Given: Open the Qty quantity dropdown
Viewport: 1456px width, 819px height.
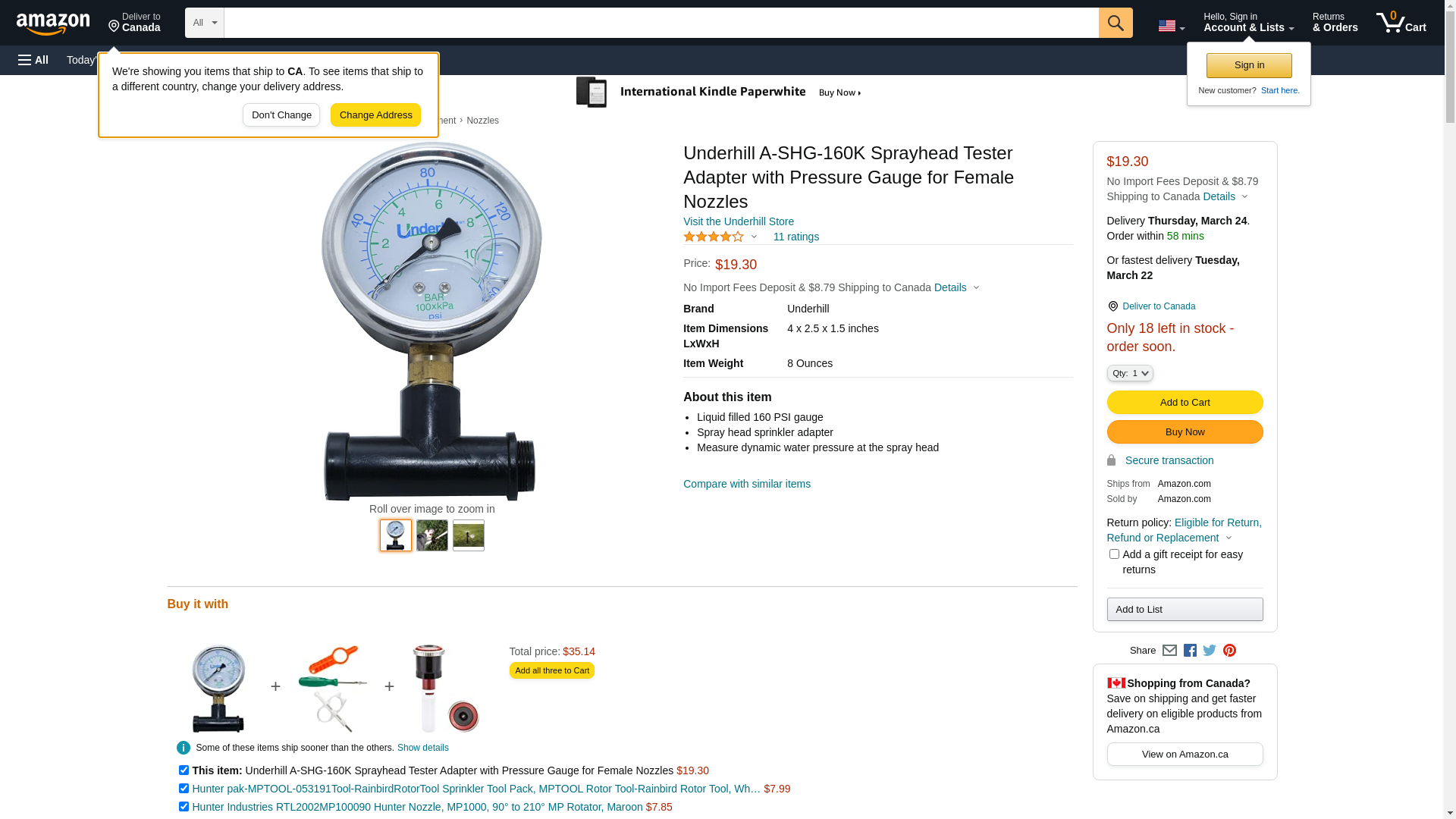Looking at the screenshot, I should (1130, 373).
